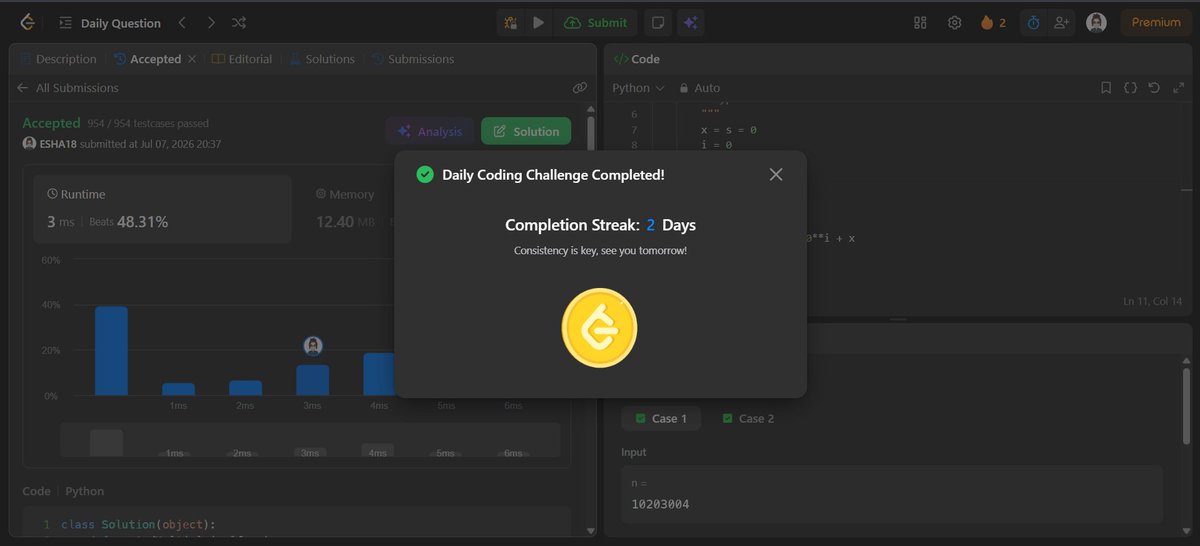Viewport: 1200px width, 546px height.
Task: Go to previous question arrow
Action: coord(181,22)
